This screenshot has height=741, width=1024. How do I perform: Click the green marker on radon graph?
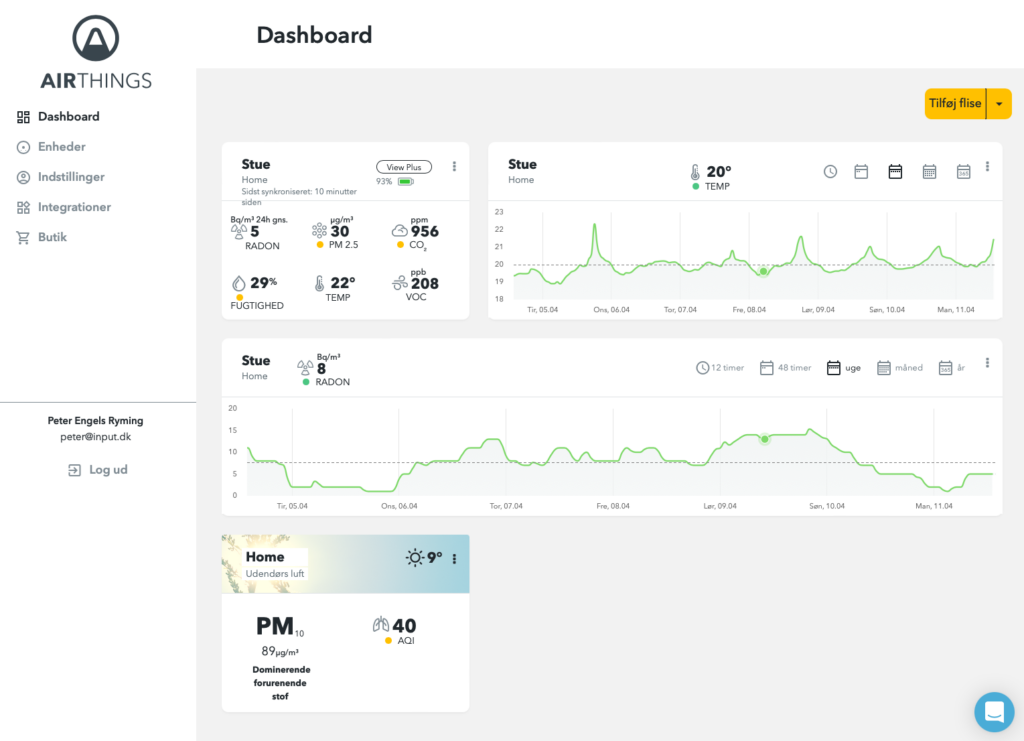tap(764, 439)
